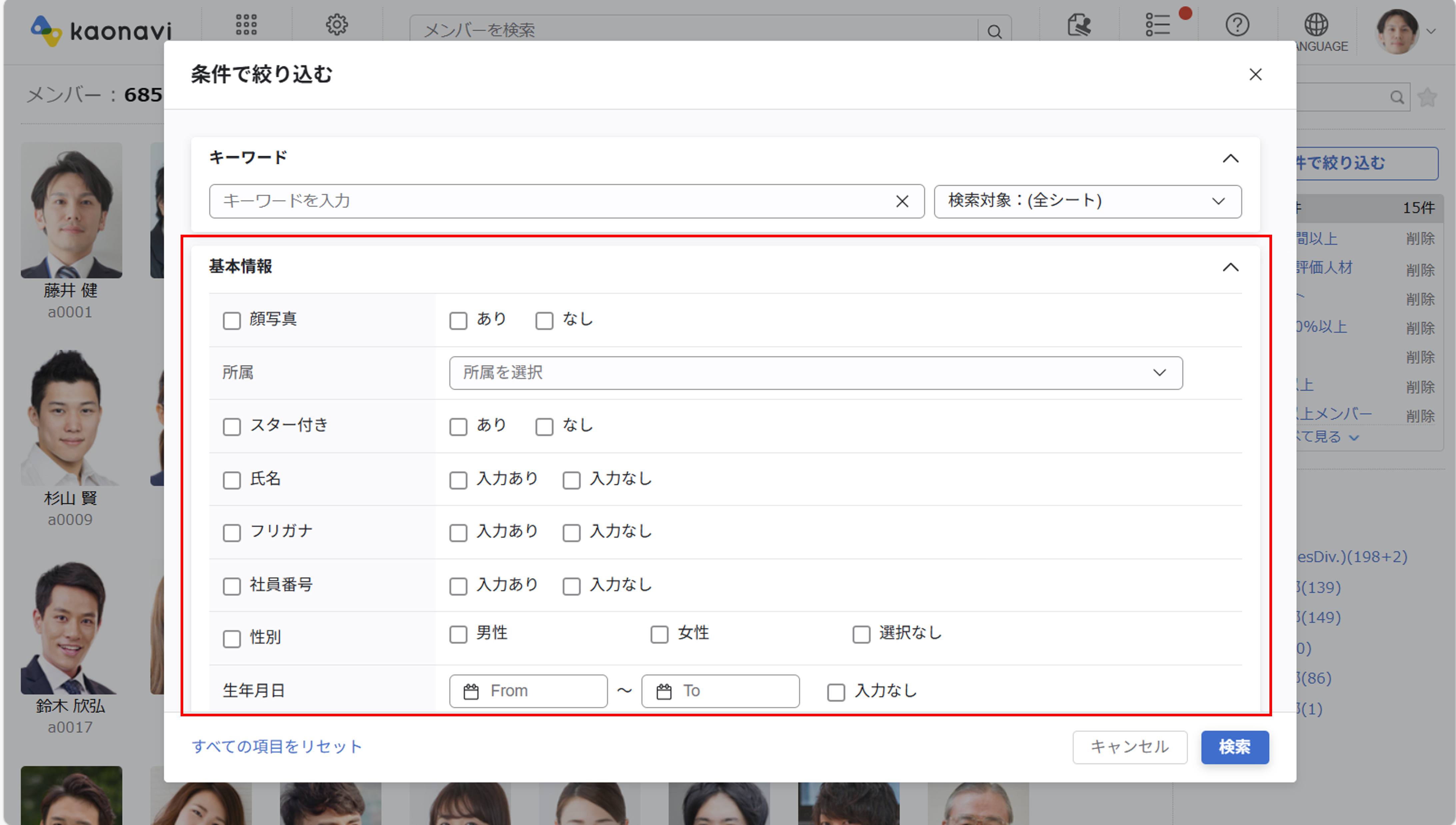Open the apps grid menu icon
Screen dimensions: 1456x825
[246, 25]
